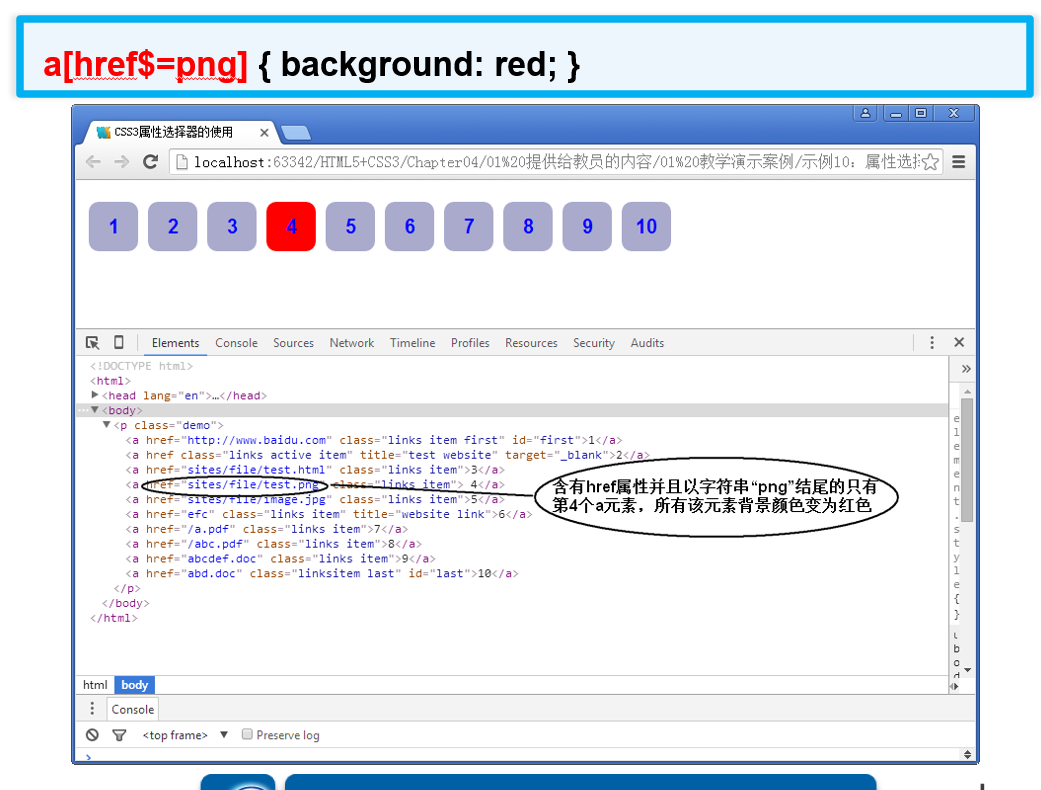Switch to the Elements tab
This screenshot has width=1041, height=790.
coord(175,343)
